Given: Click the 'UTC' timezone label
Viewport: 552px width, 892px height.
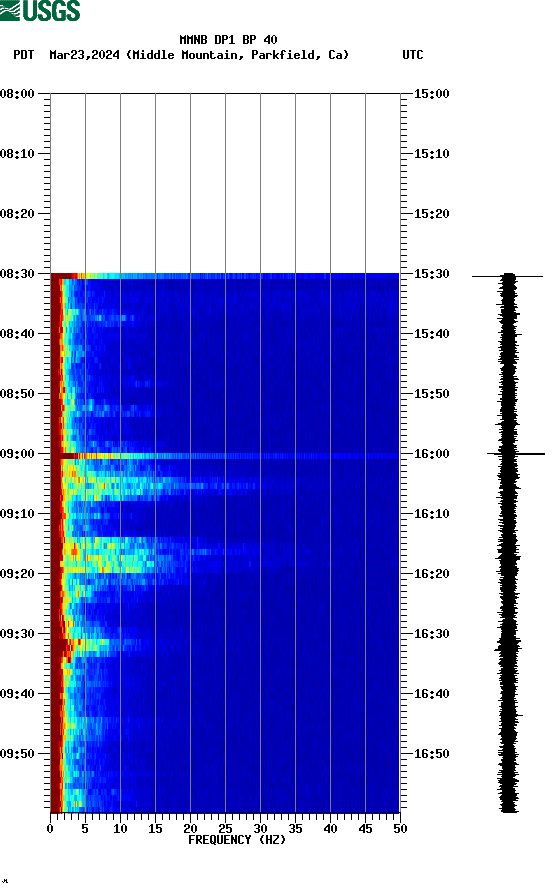Looking at the screenshot, I should coord(413,55).
